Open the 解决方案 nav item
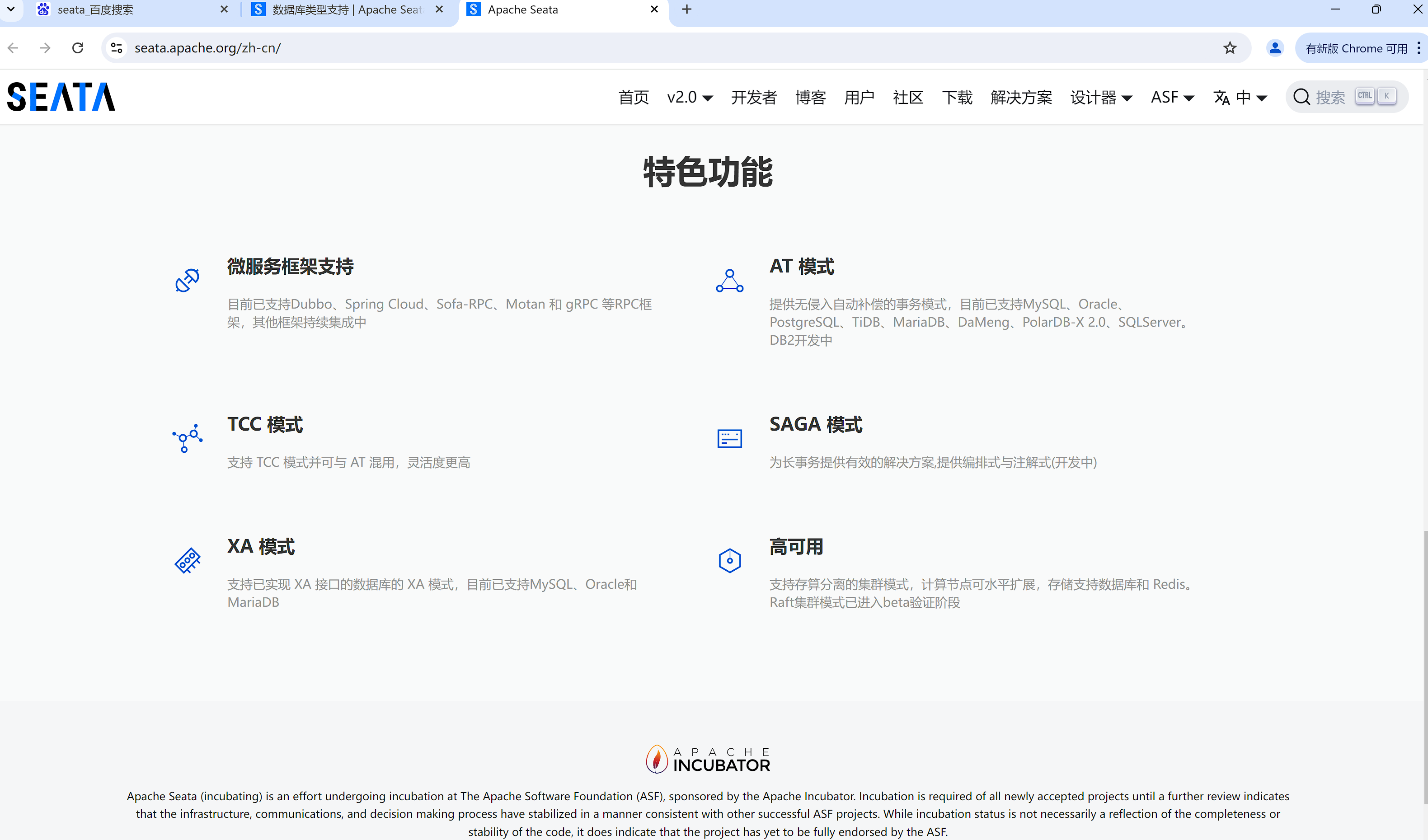This screenshot has width=1428, height=840. pyautogui.click(x=1021, y=98)
